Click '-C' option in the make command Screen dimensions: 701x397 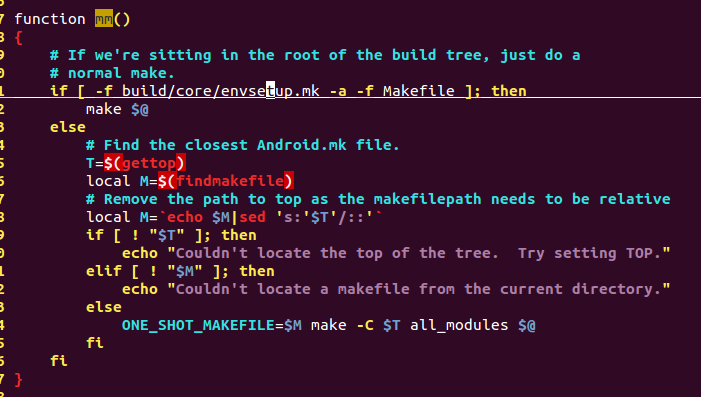(365, 325)
